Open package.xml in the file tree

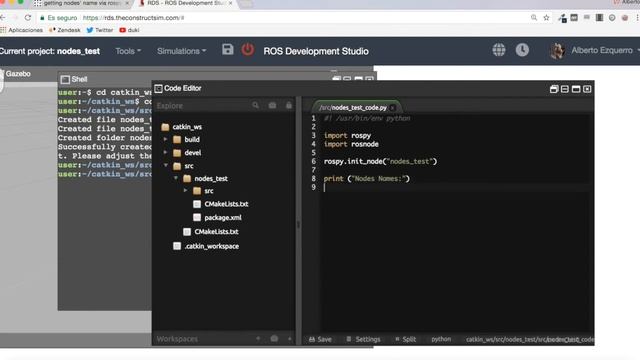pos(223,218)
